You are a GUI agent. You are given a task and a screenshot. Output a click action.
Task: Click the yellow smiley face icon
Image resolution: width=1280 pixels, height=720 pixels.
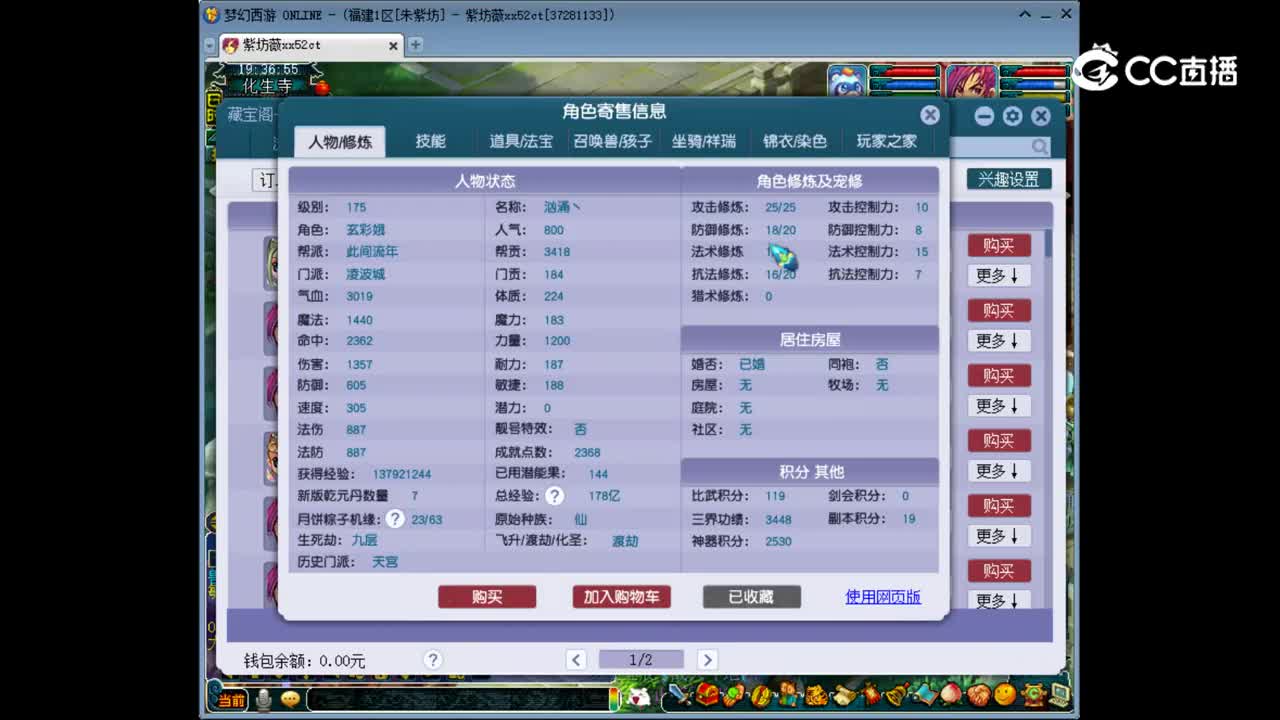point(1005,694)
